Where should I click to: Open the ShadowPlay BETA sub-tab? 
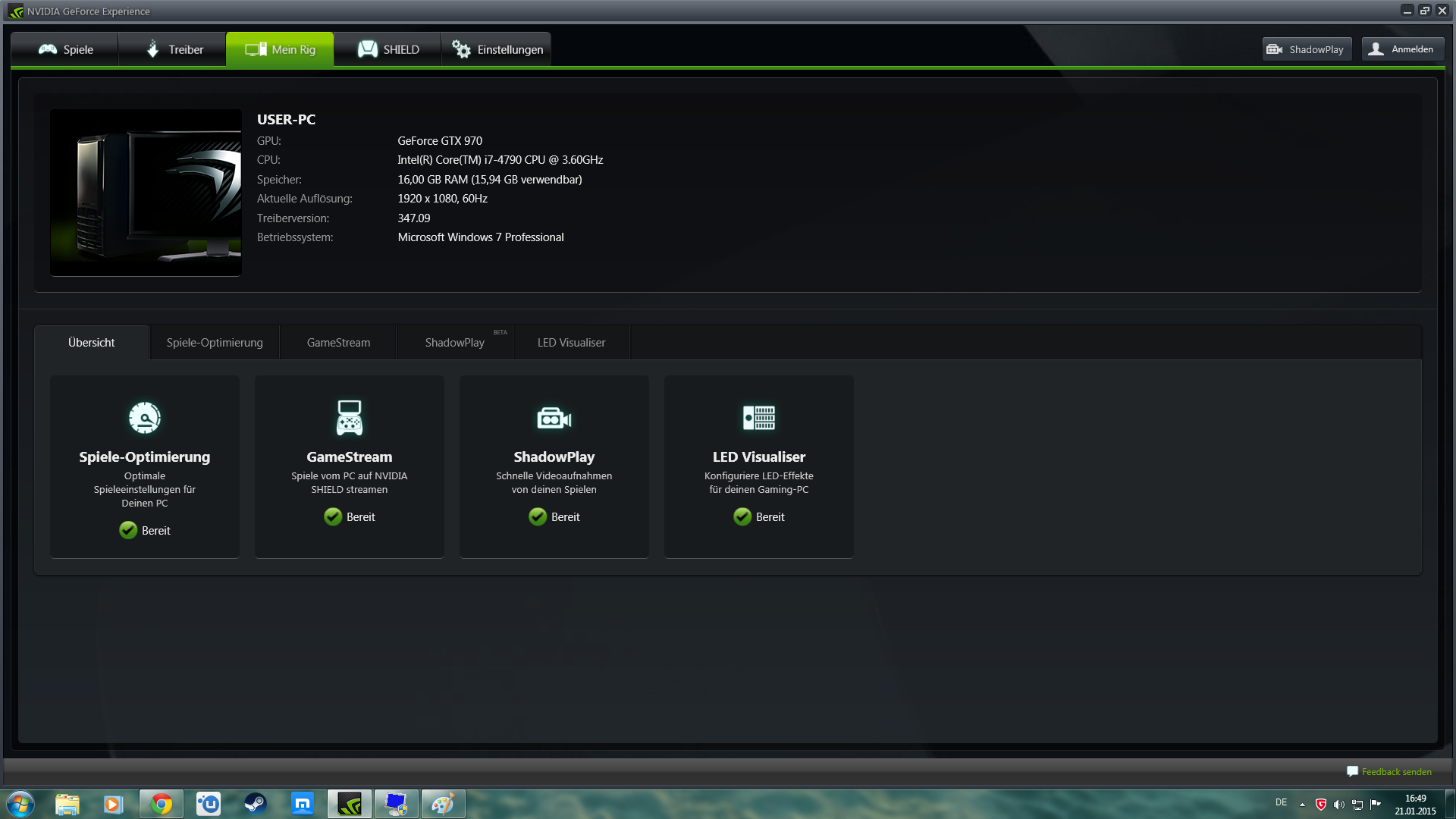pos(455,343)
